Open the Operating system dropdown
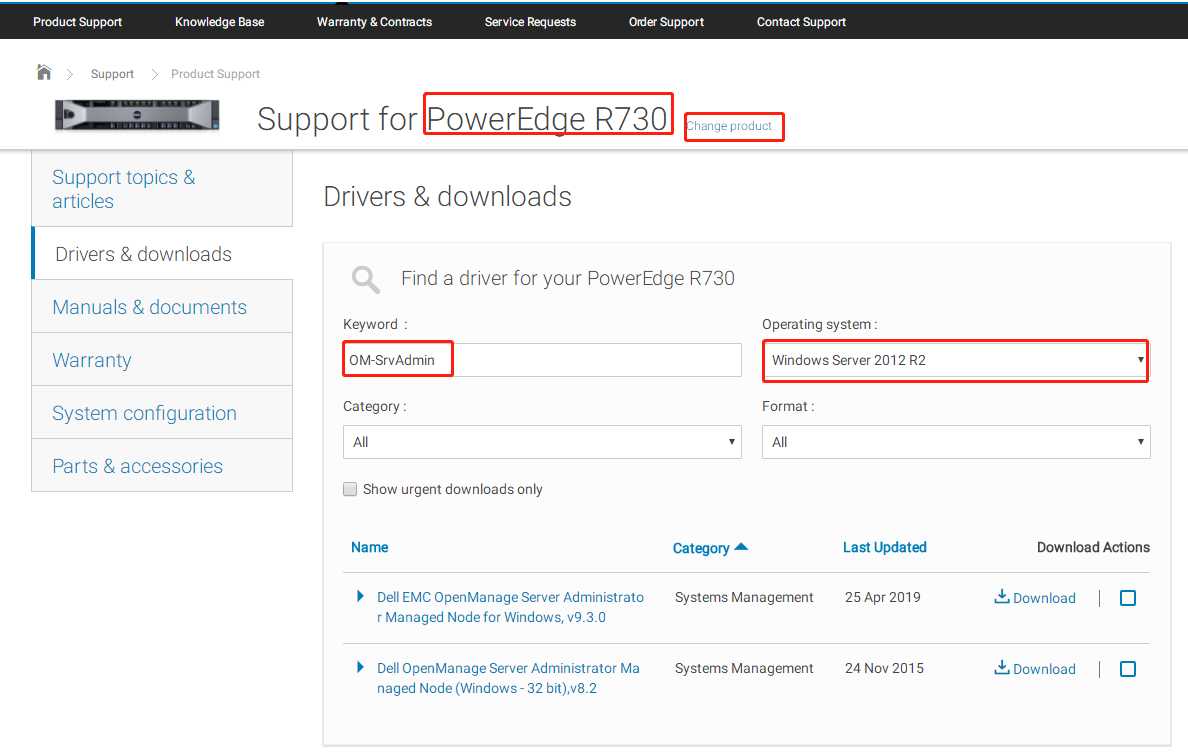The height and width of the screenshot is (754, 1188). click(x=956, y=360)
